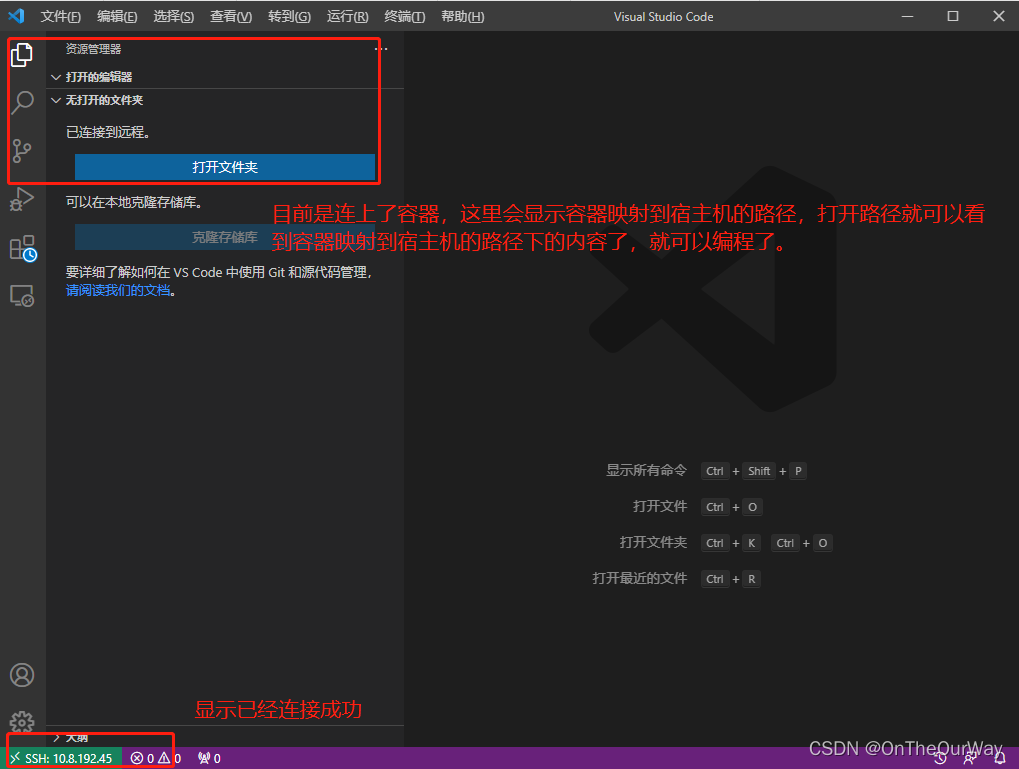Open the Search view in activity bar
Image resolution: width=1019 pixels, height=769 pixels.
click(x=22, y=102)
